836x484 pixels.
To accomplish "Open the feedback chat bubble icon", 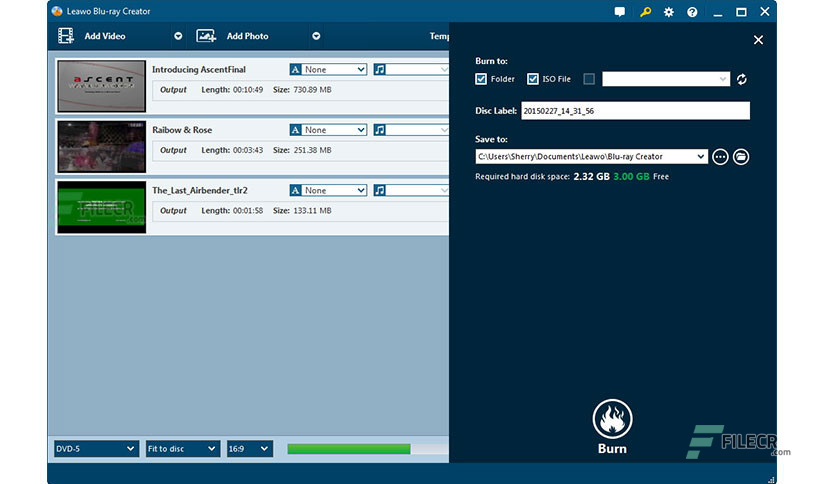I will (x=620, y=12).
